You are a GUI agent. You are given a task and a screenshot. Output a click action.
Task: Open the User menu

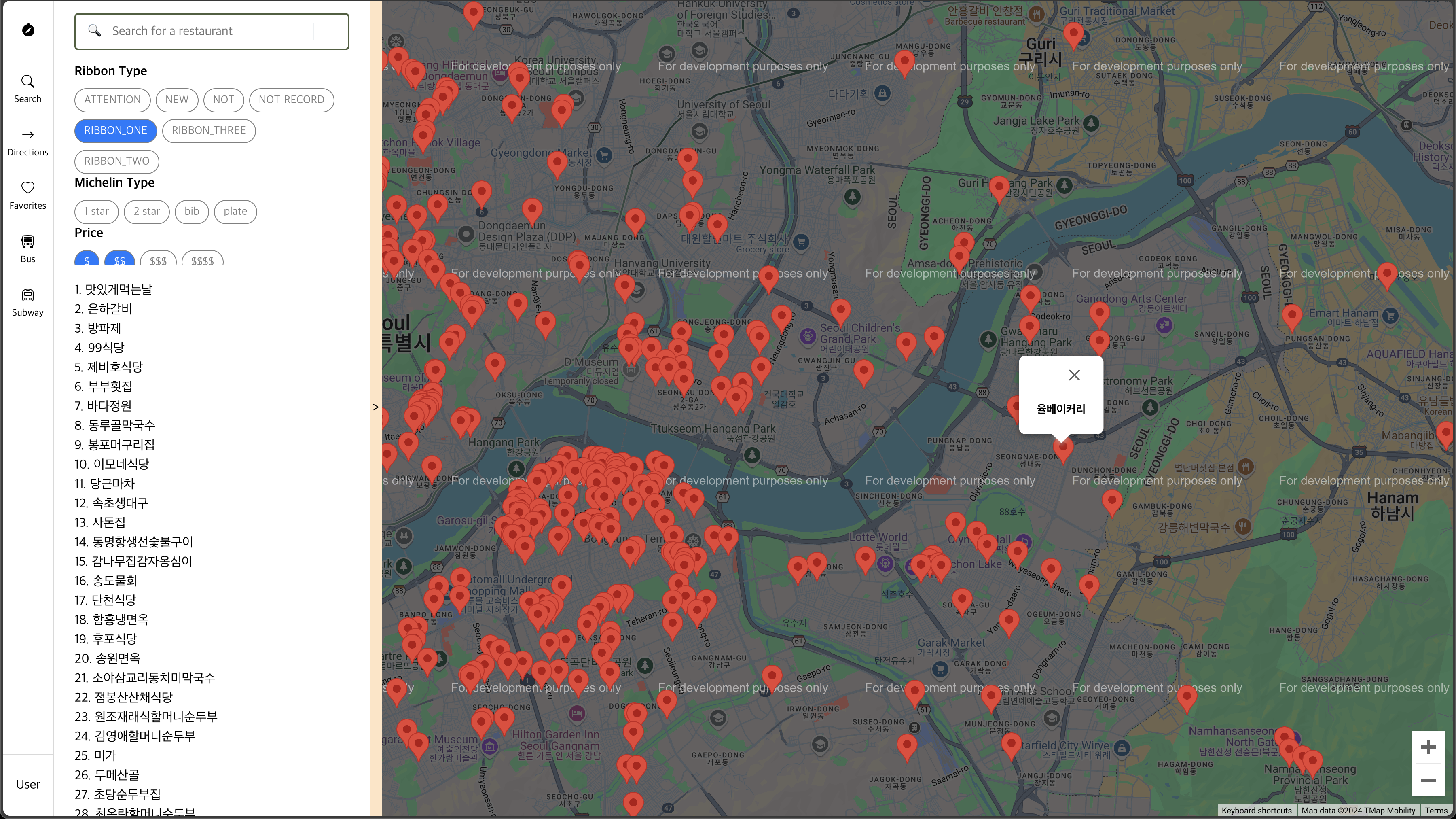(28, 784)
